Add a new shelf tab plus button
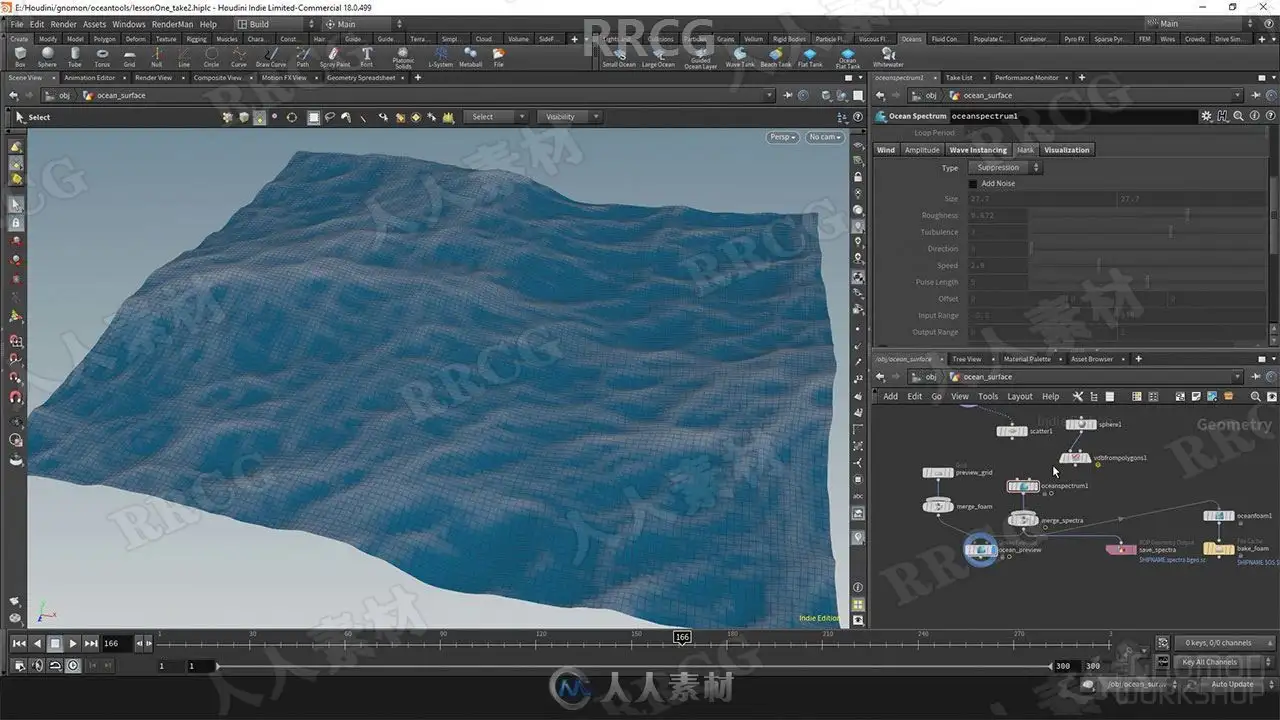 (x=574, y=39)
